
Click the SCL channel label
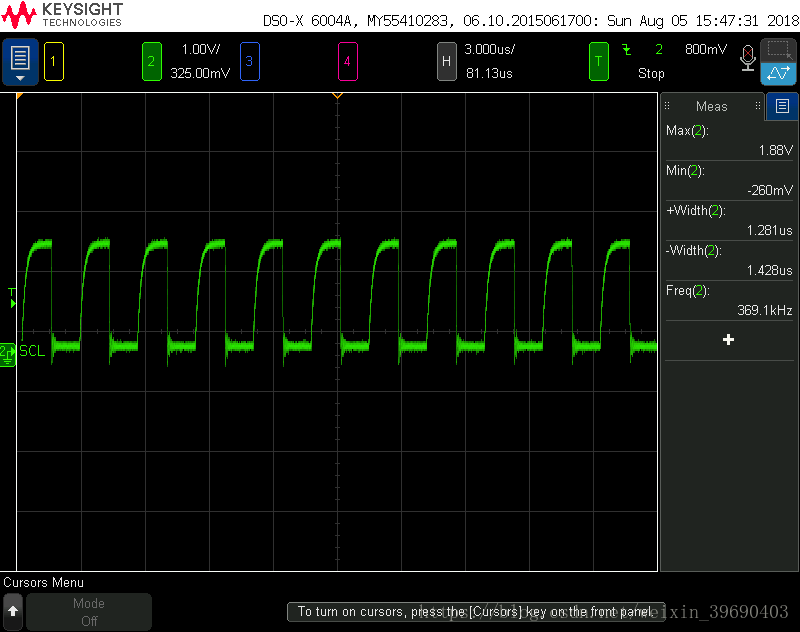click(x=32, y=351)
